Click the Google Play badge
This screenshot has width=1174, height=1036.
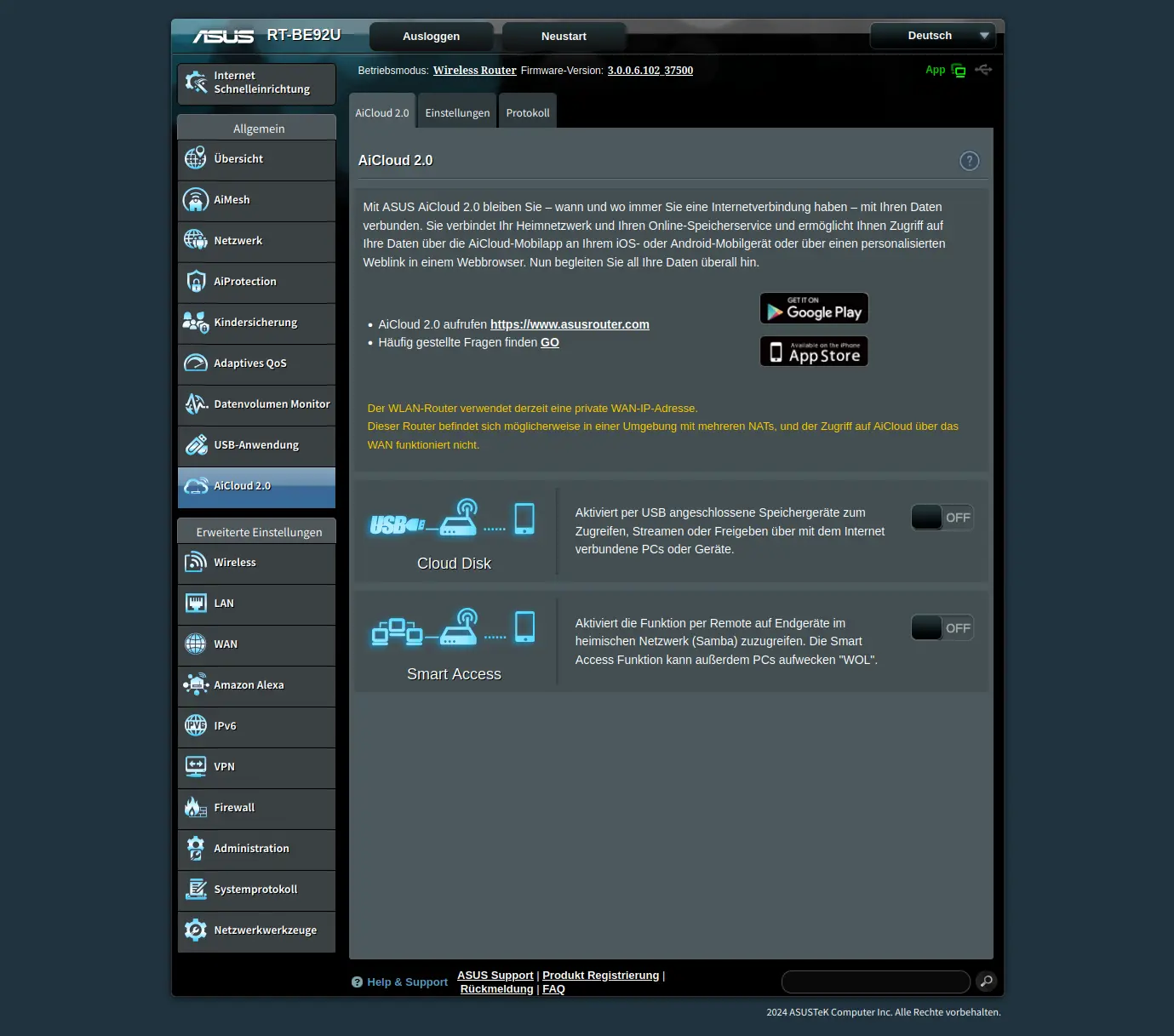(814, 309)
